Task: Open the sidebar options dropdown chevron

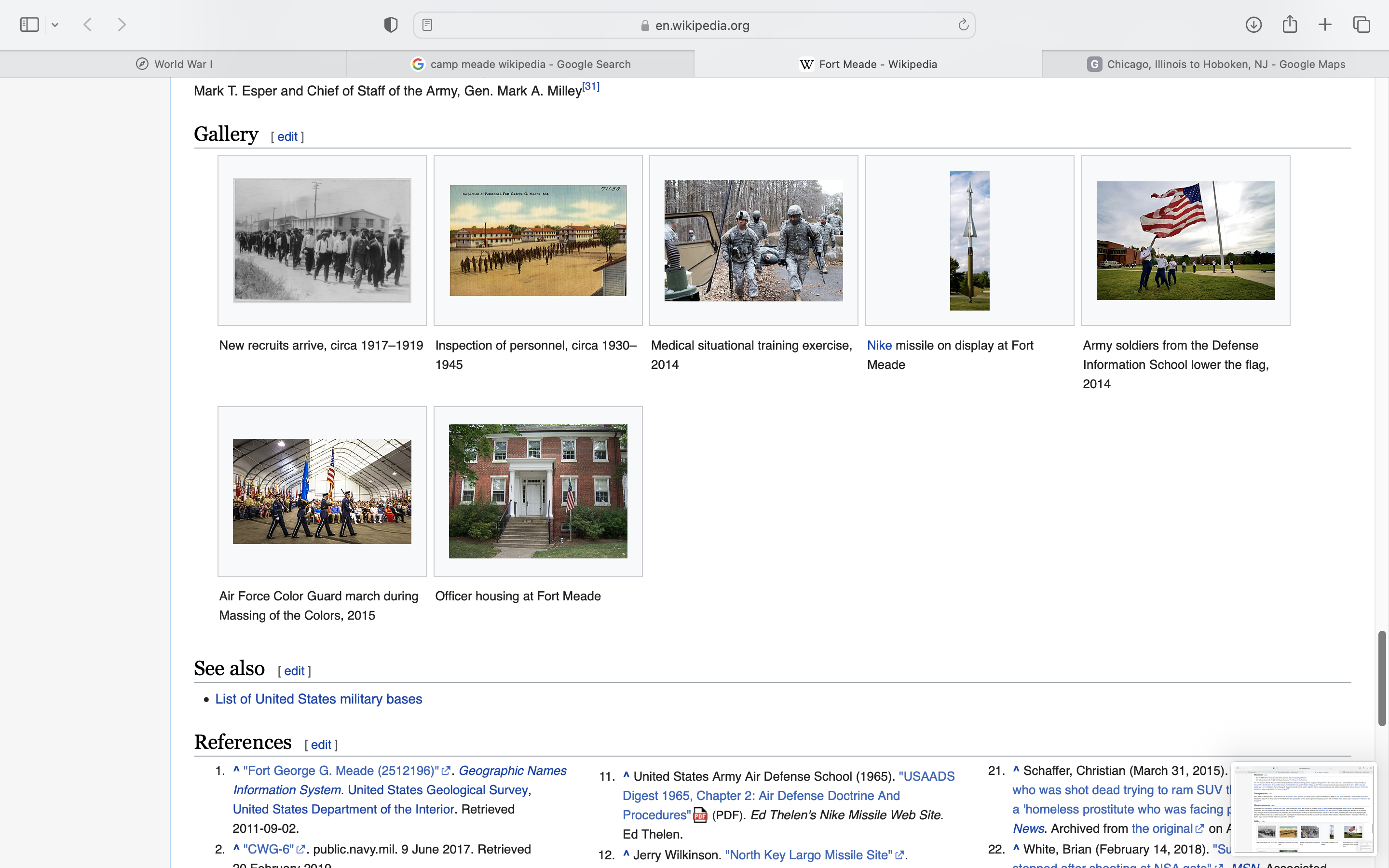Action: [x=55, y=25]
